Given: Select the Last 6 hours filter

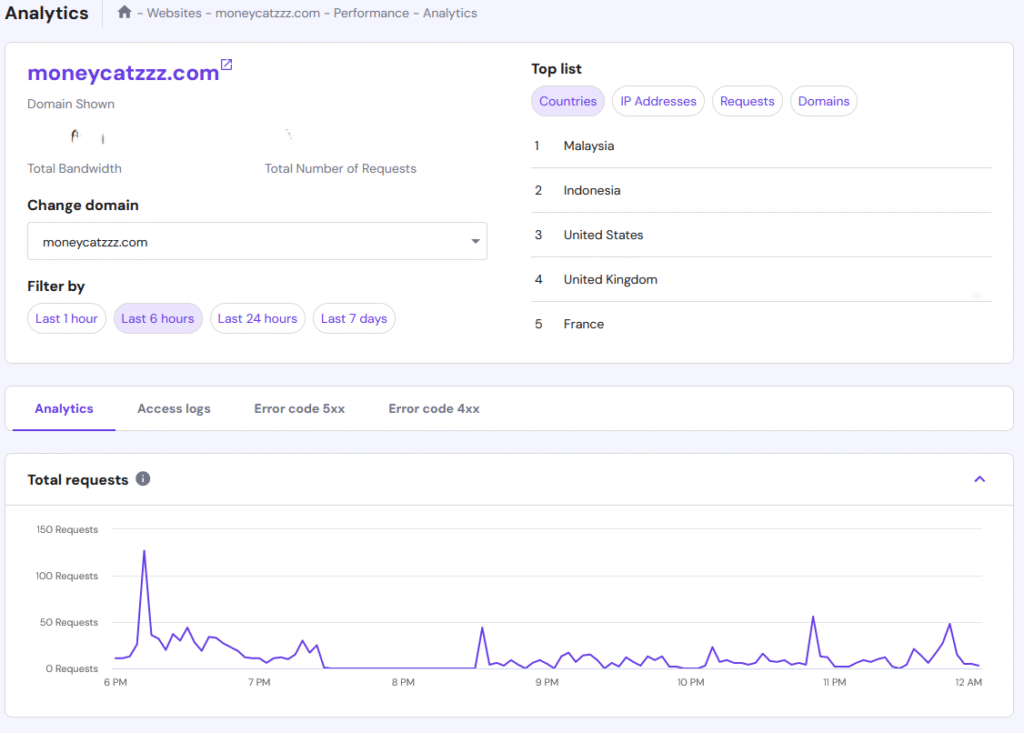Looking at the screenshot, I should pyautogui.click(x=157, y=318).
